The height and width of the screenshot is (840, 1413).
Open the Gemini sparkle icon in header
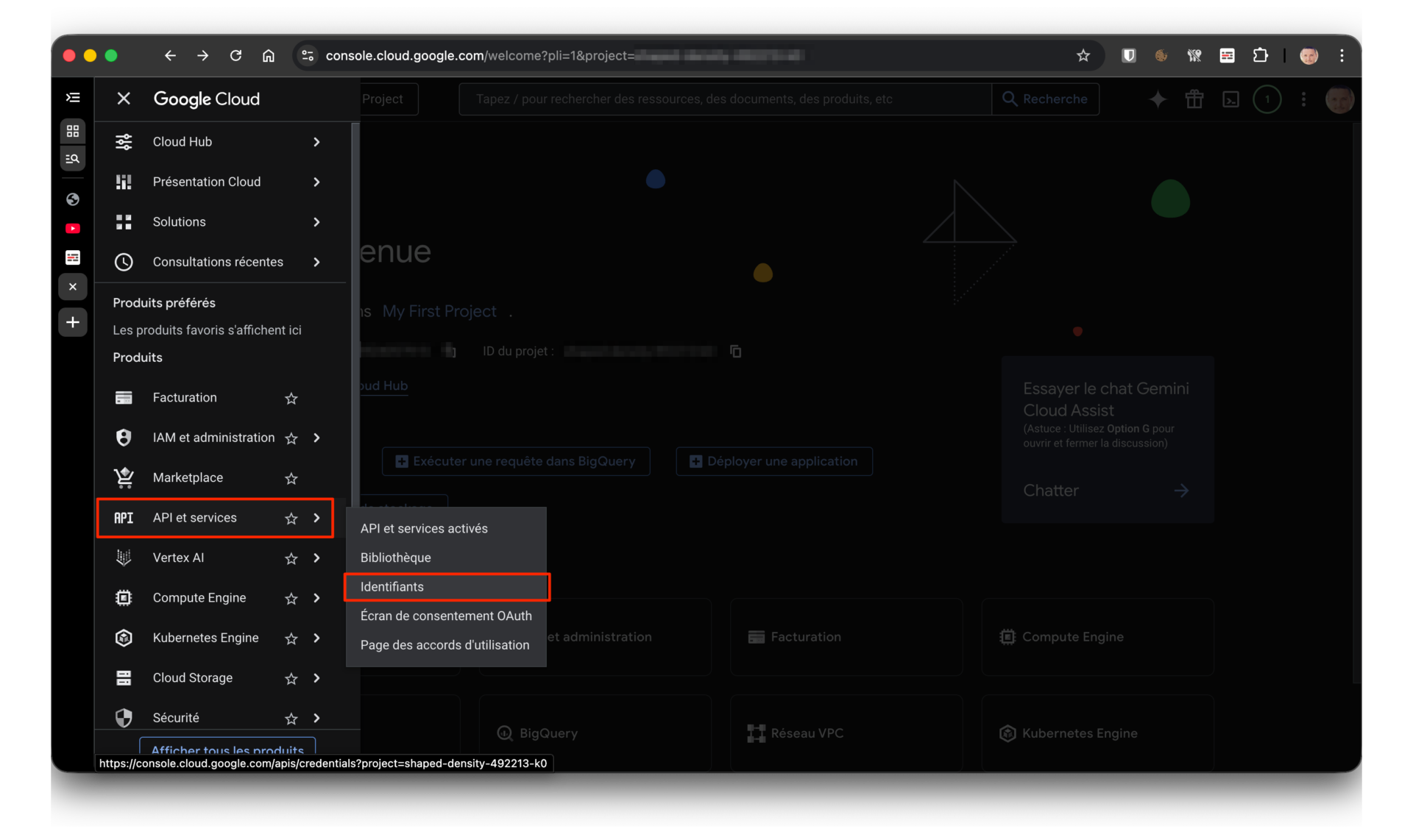click(1158, 99)
